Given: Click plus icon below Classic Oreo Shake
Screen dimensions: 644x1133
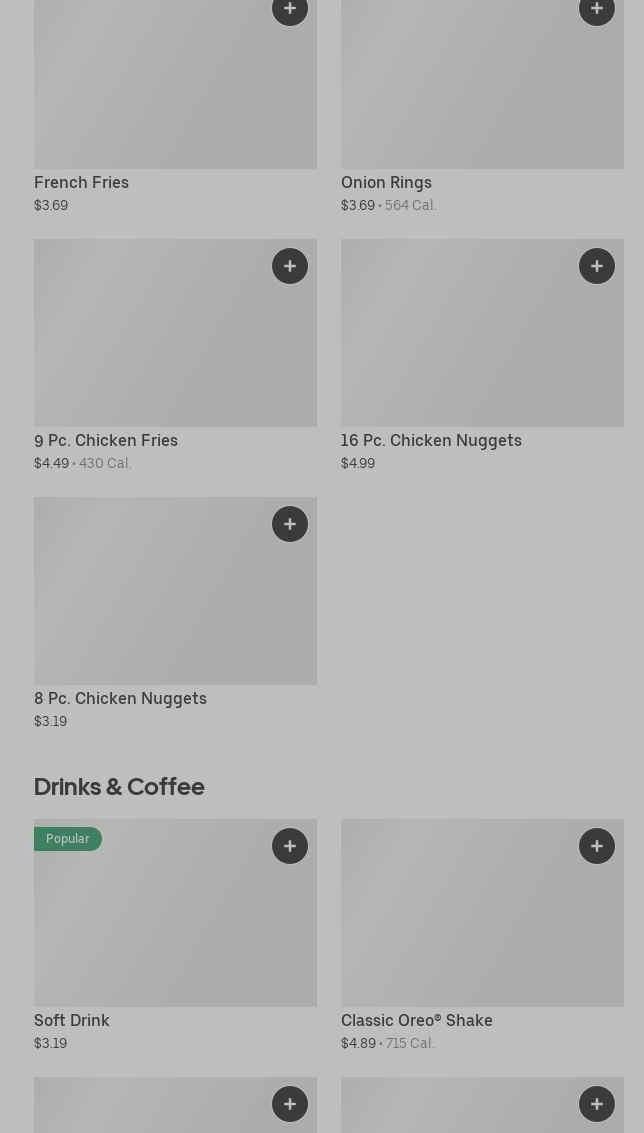Looking at the screenshot, I should [x=597, y=1104].
